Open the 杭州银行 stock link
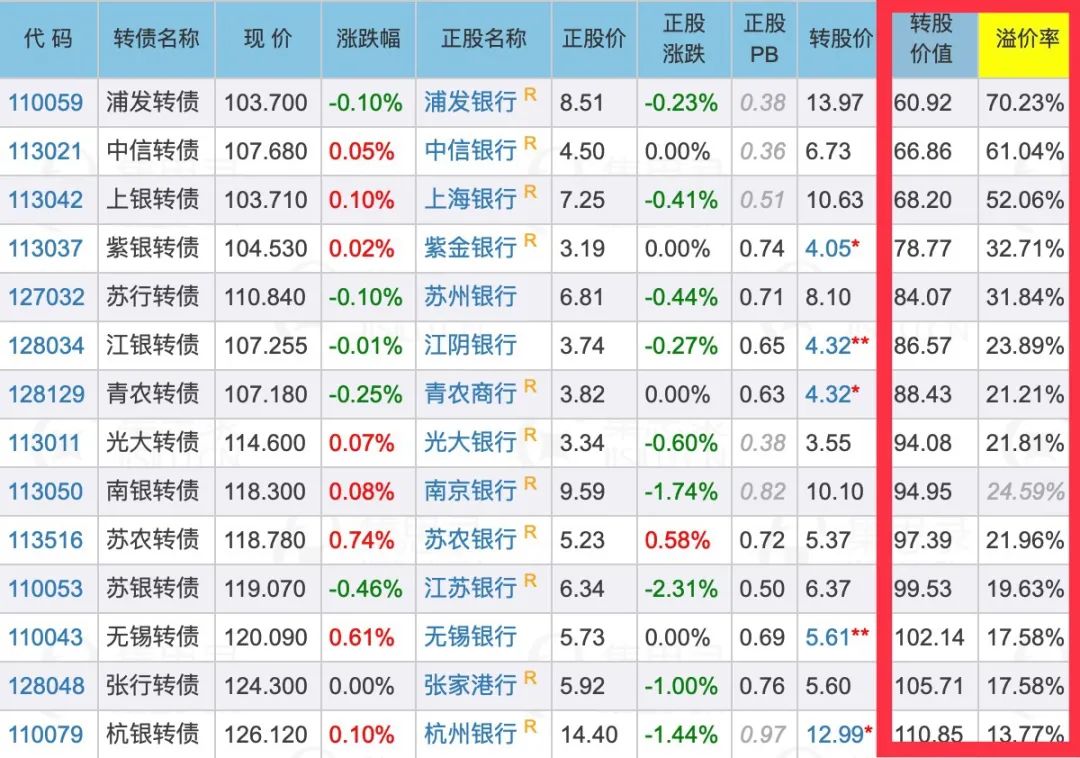Image resolution: width=1080 pixels, height=758 pixels. click(x=470, y=734)
